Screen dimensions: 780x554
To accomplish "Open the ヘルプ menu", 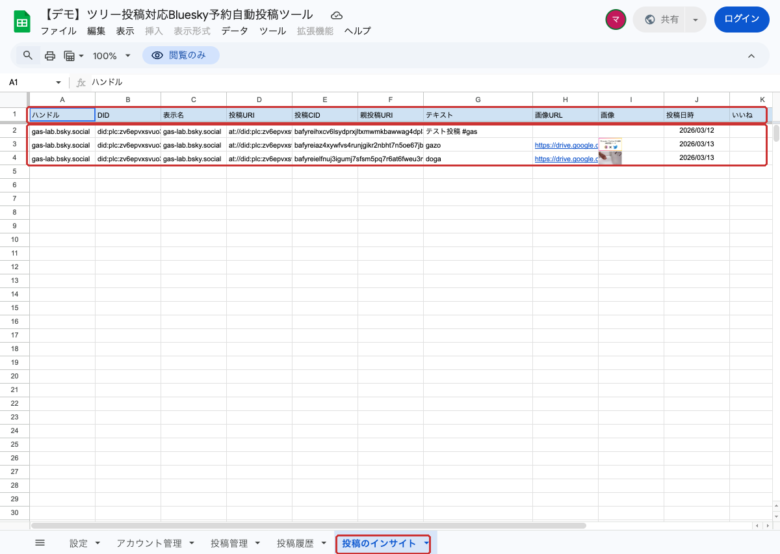I will 357,31.
